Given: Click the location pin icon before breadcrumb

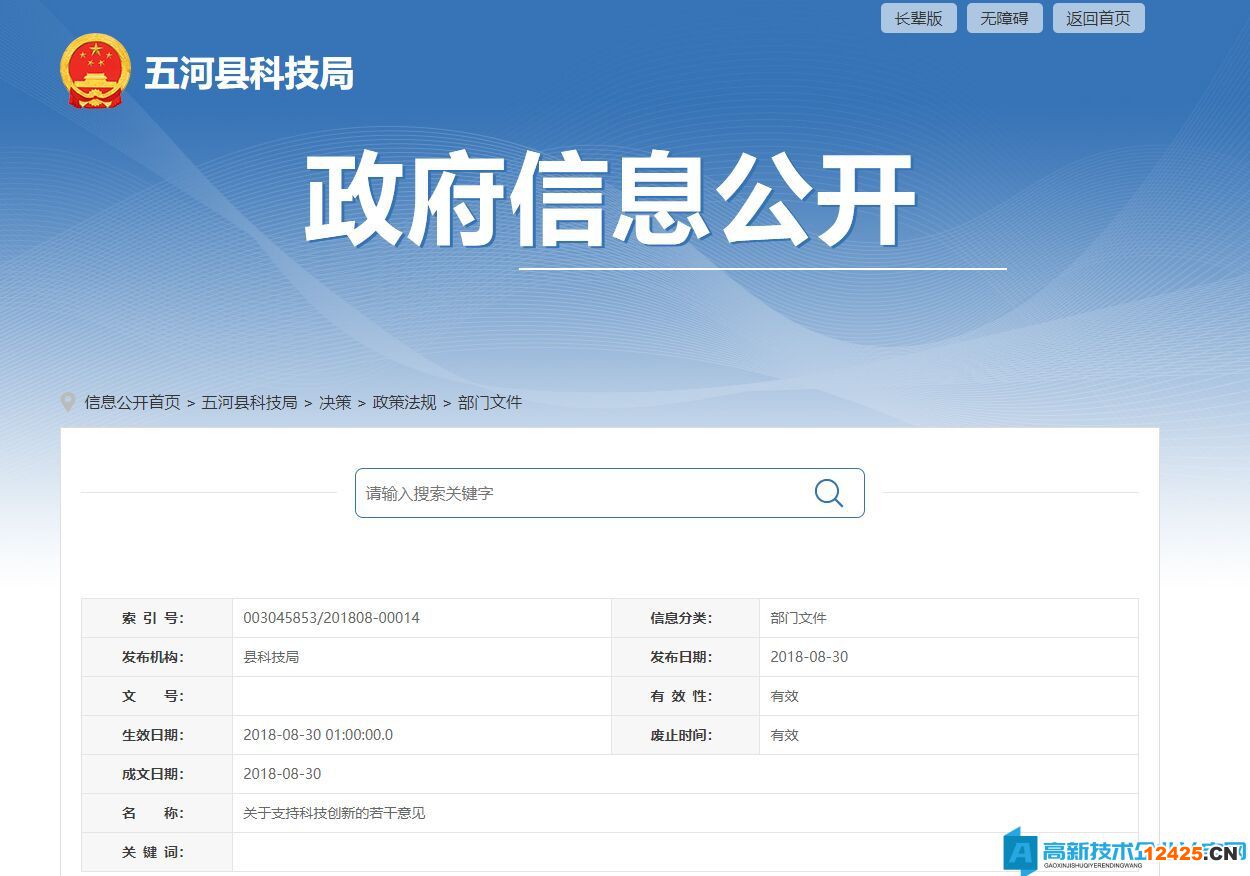Looking at the screenshot, I should click(68, 402).
